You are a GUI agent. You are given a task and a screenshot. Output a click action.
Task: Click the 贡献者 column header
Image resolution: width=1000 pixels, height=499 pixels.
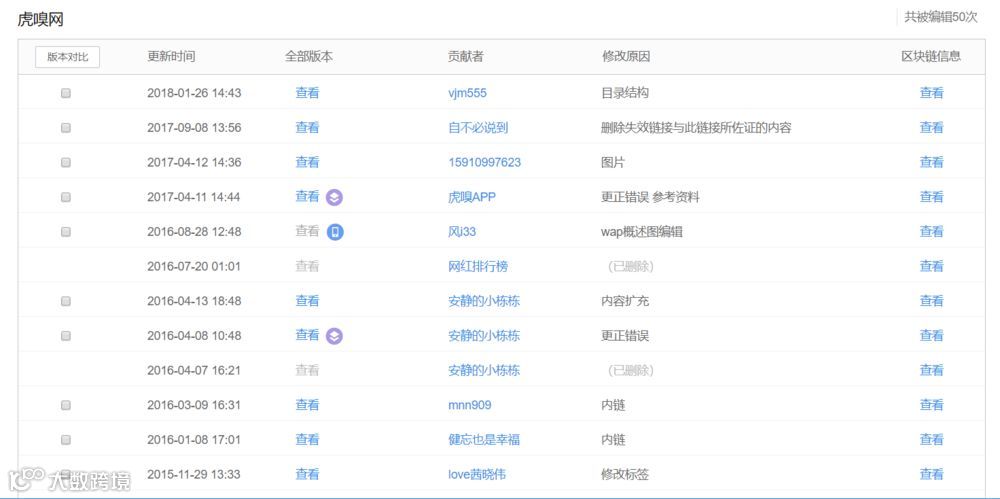[466, 57]
